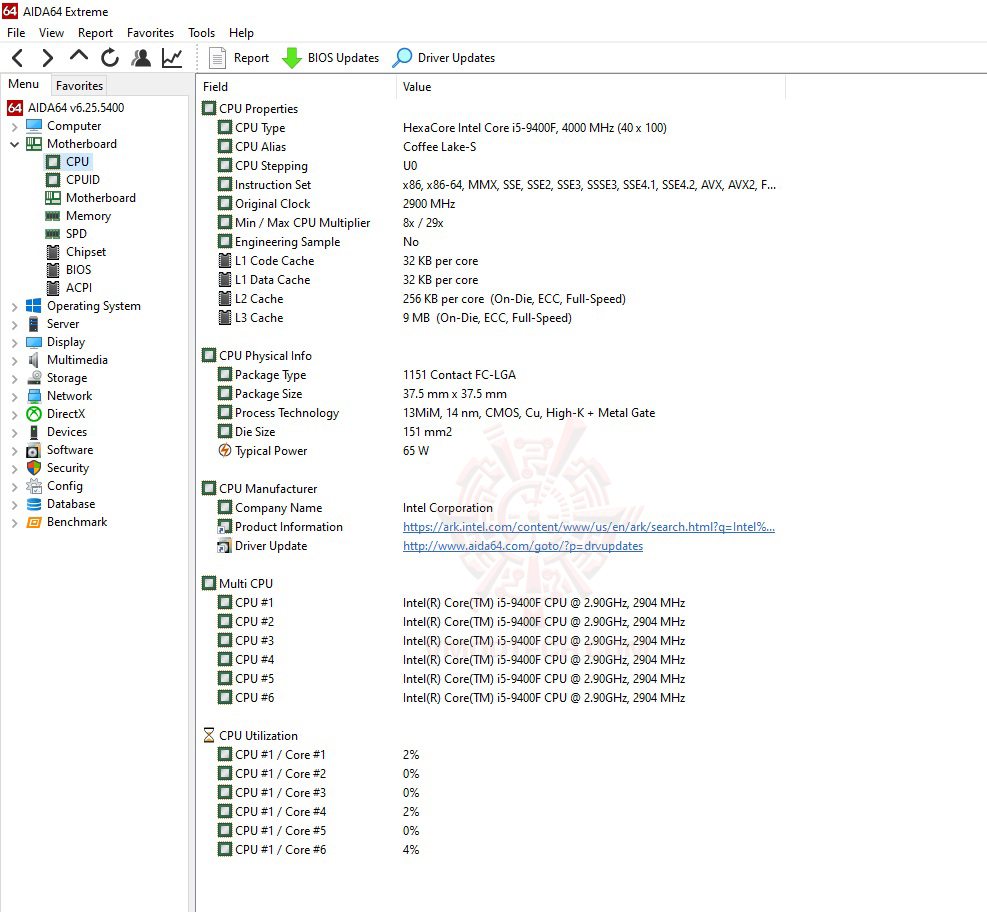Open the Report menu
Screen dimensions: 987x912
[x=95, y=33]
